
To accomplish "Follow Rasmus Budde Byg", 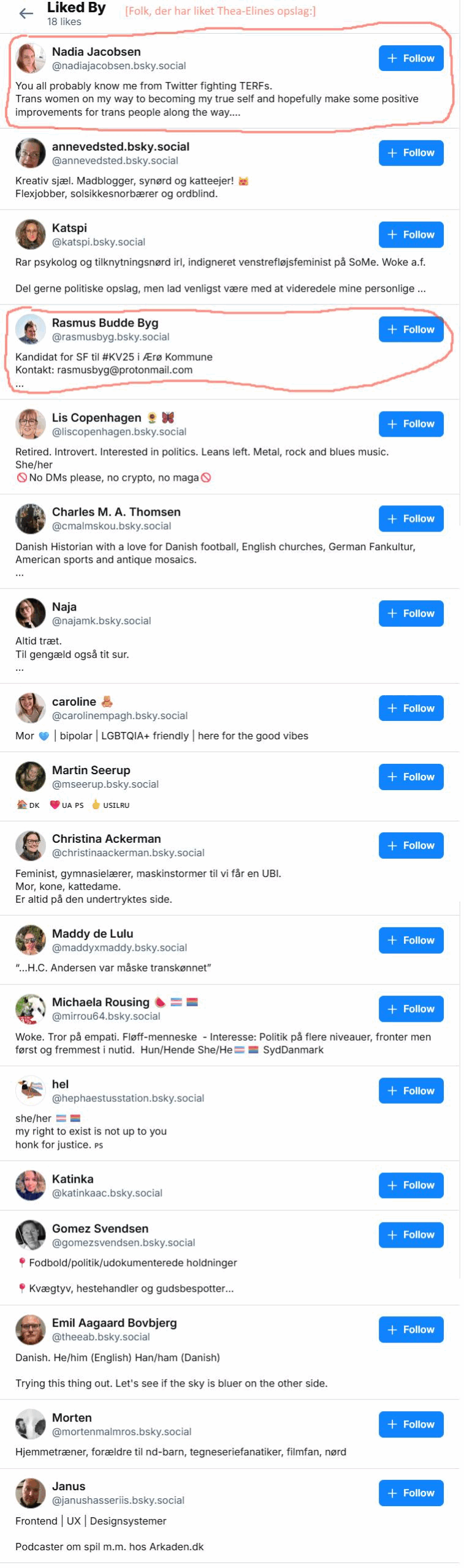I will [411, 329].
